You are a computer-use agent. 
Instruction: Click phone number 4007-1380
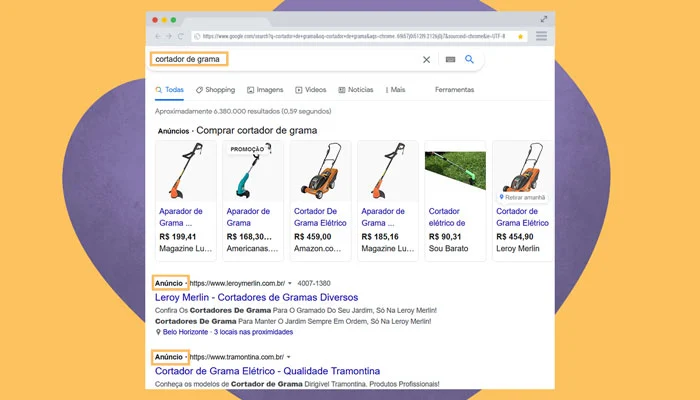[314, 283]
